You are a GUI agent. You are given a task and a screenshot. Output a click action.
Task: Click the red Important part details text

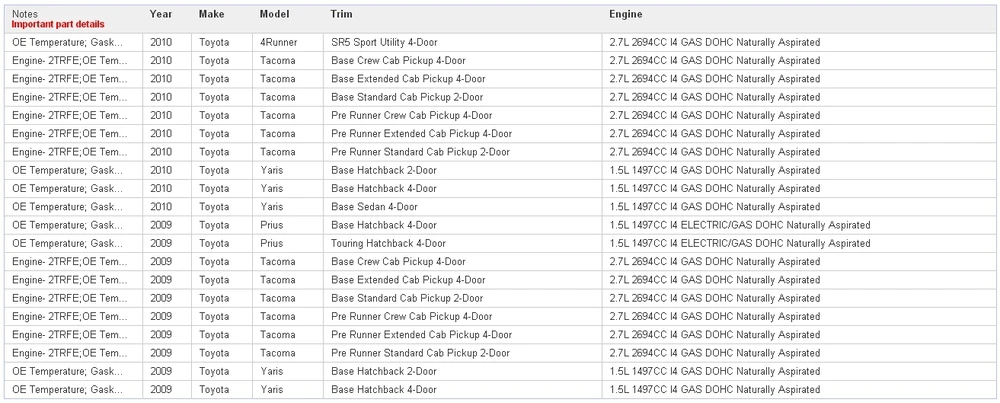[x=58, y=24]
